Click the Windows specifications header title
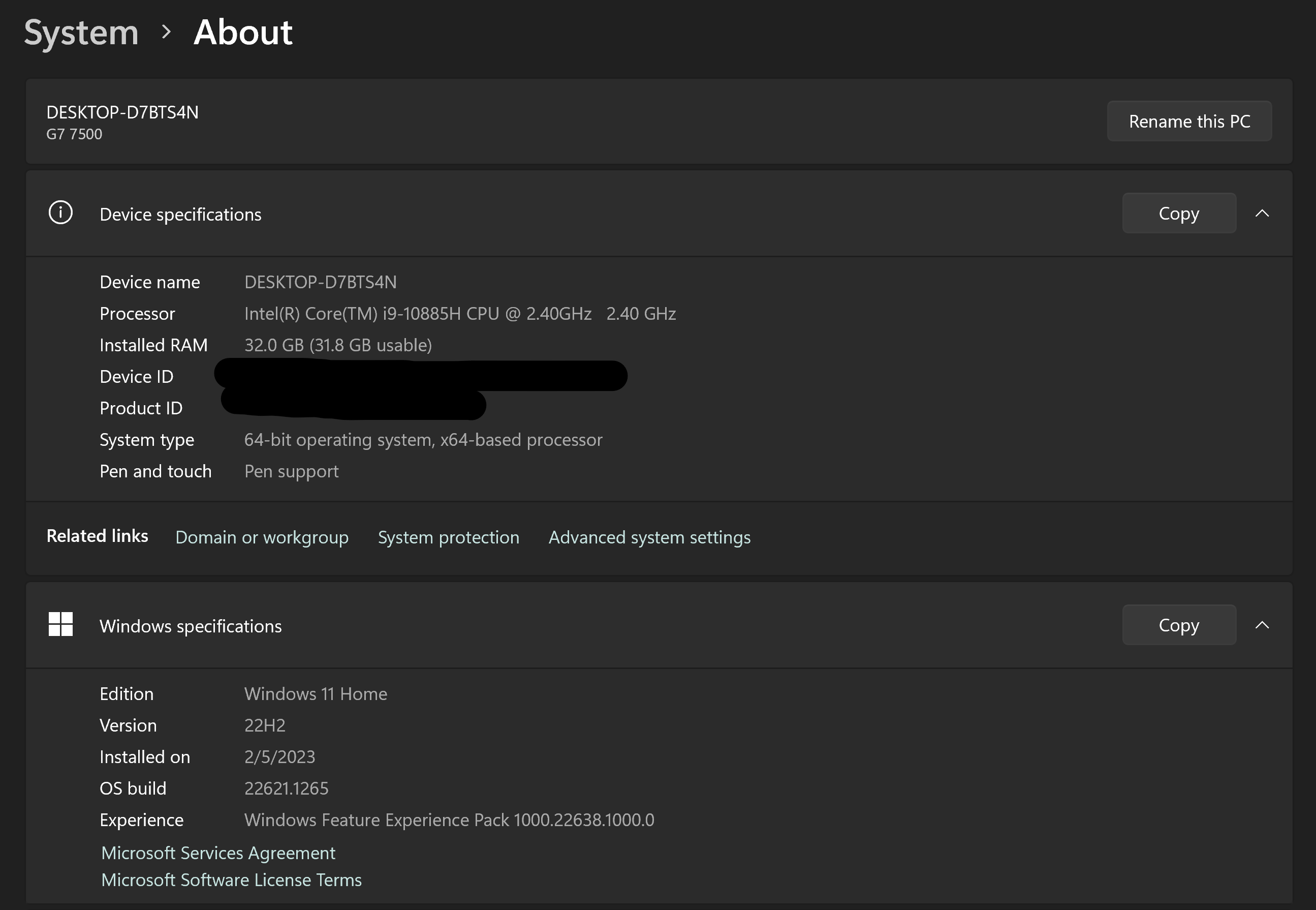 191,626
